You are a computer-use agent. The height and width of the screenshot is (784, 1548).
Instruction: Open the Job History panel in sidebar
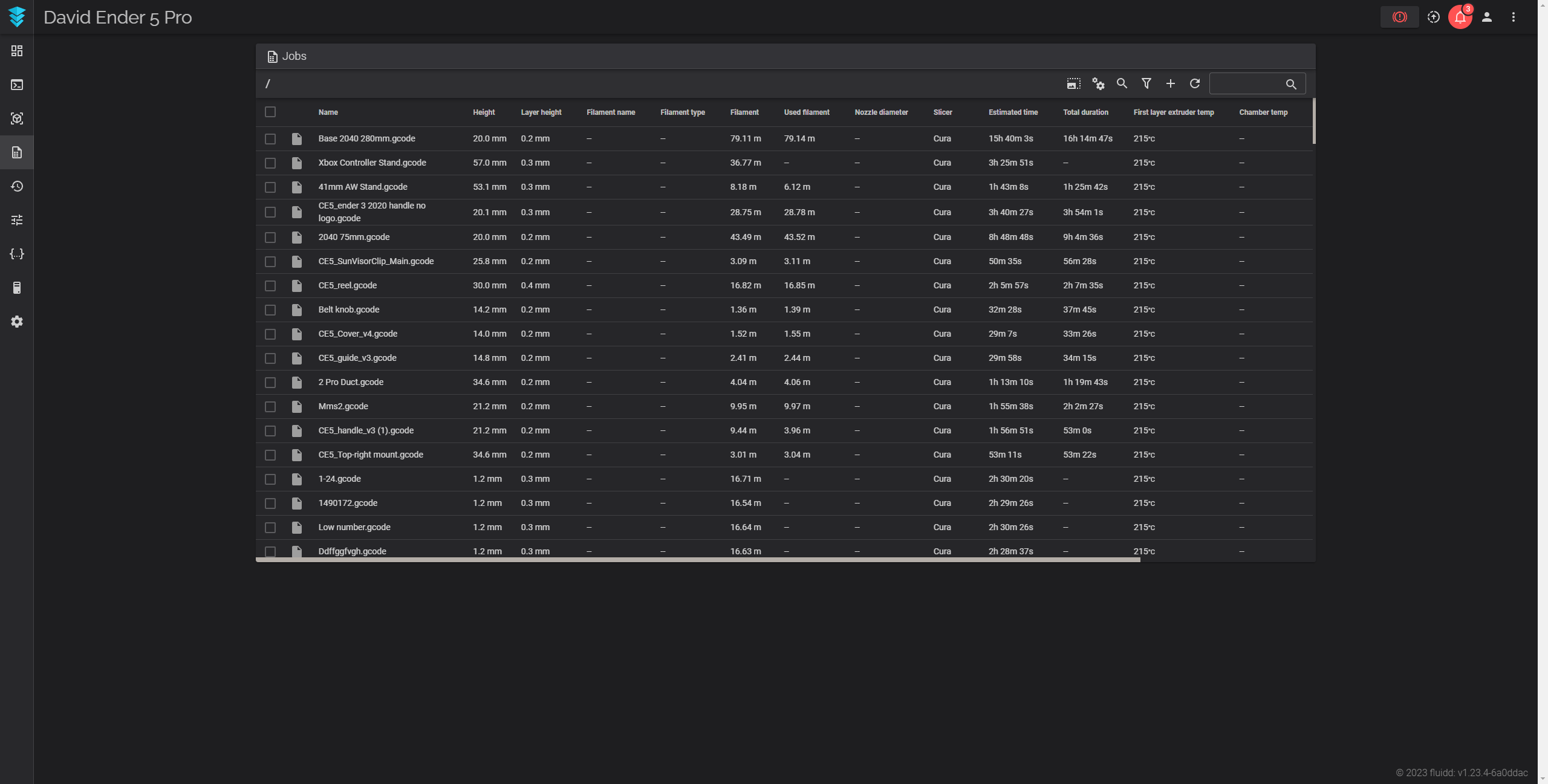coord(17,186)
